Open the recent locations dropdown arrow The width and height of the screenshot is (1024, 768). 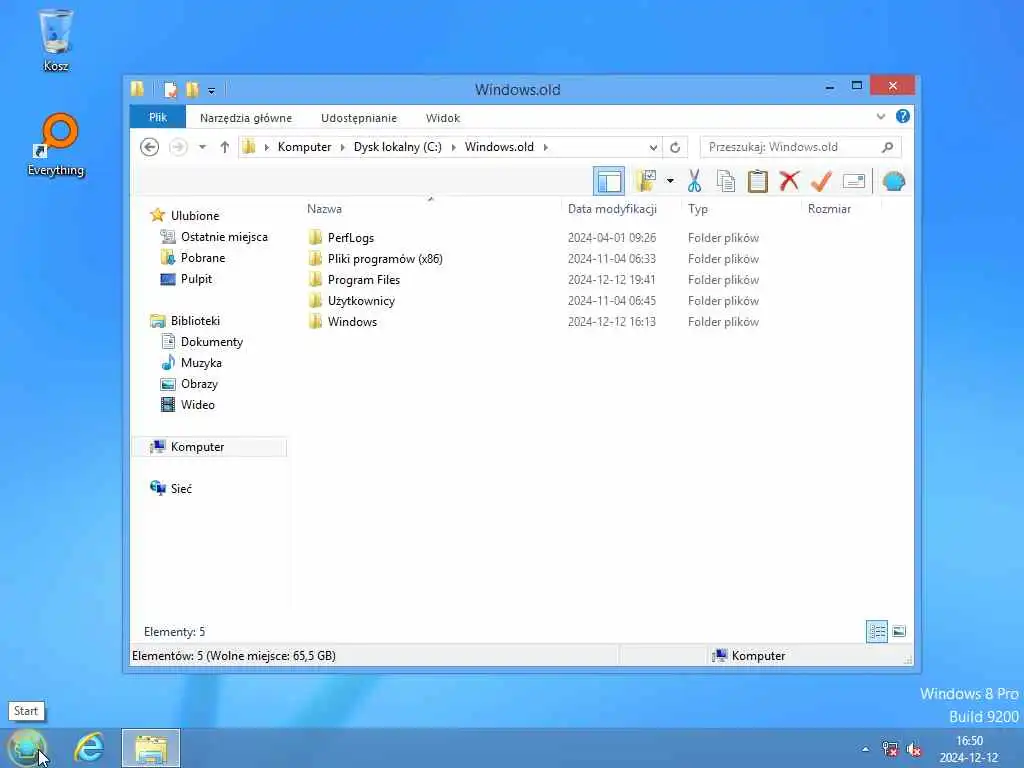click(202, 147)
